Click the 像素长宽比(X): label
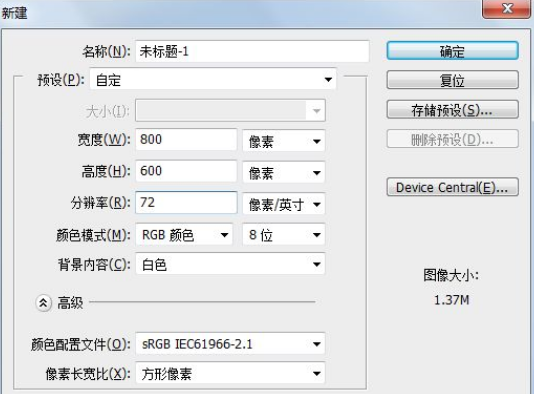This screenshot has height=394, width=534. [88, 374]
